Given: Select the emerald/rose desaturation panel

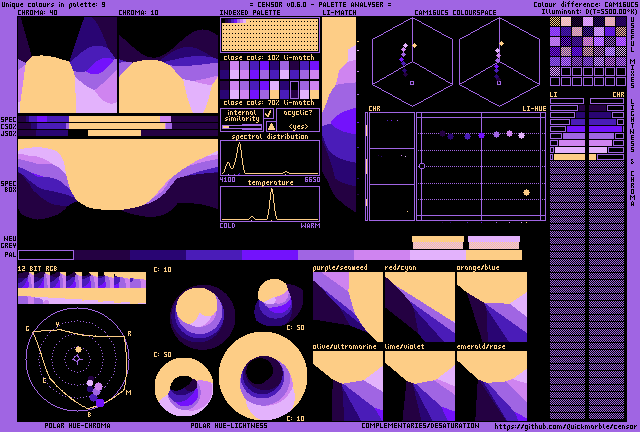Looking at the screenshot, I should coord(491,385).
